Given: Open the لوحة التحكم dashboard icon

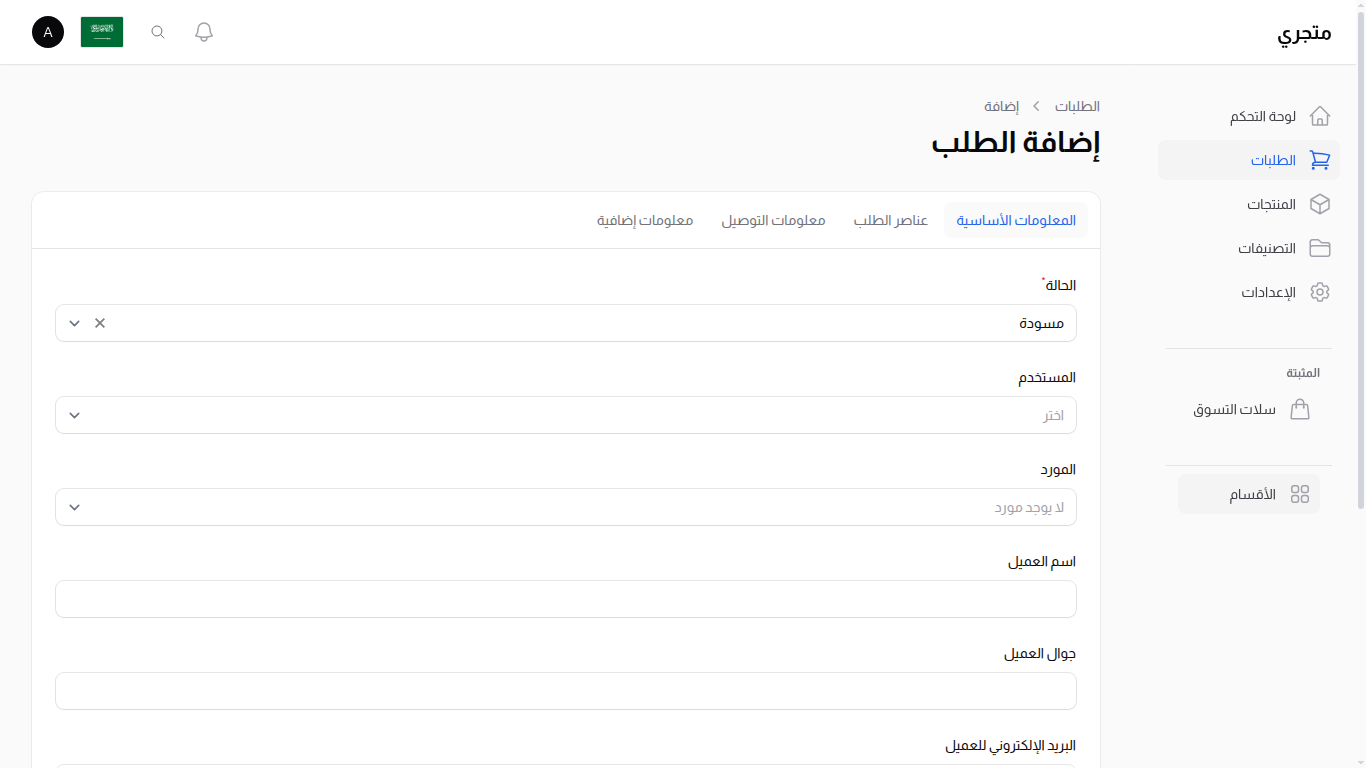Looking at the screenshot, I should (1320, 116).
